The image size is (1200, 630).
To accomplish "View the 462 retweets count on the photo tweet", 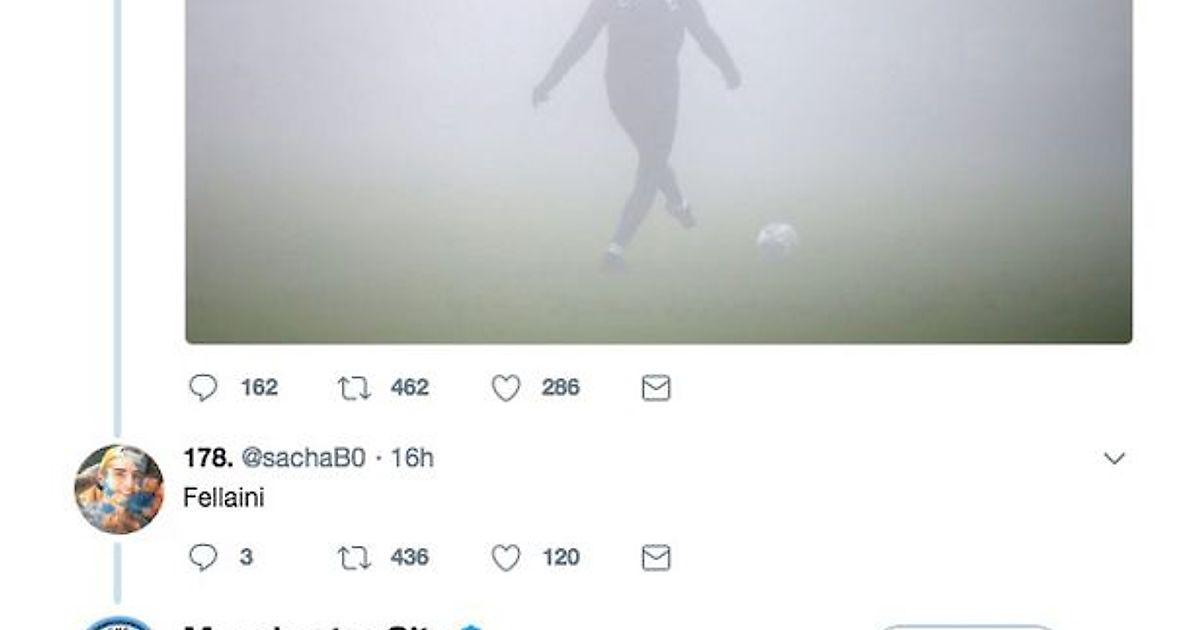I will (410, 388).
